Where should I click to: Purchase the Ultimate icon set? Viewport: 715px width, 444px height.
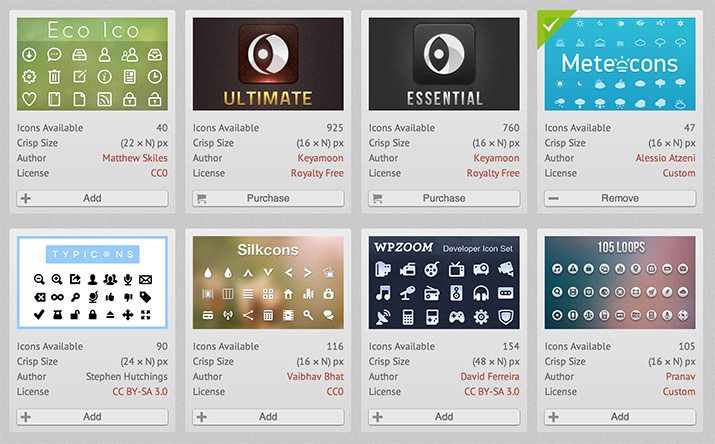point(268,198)
